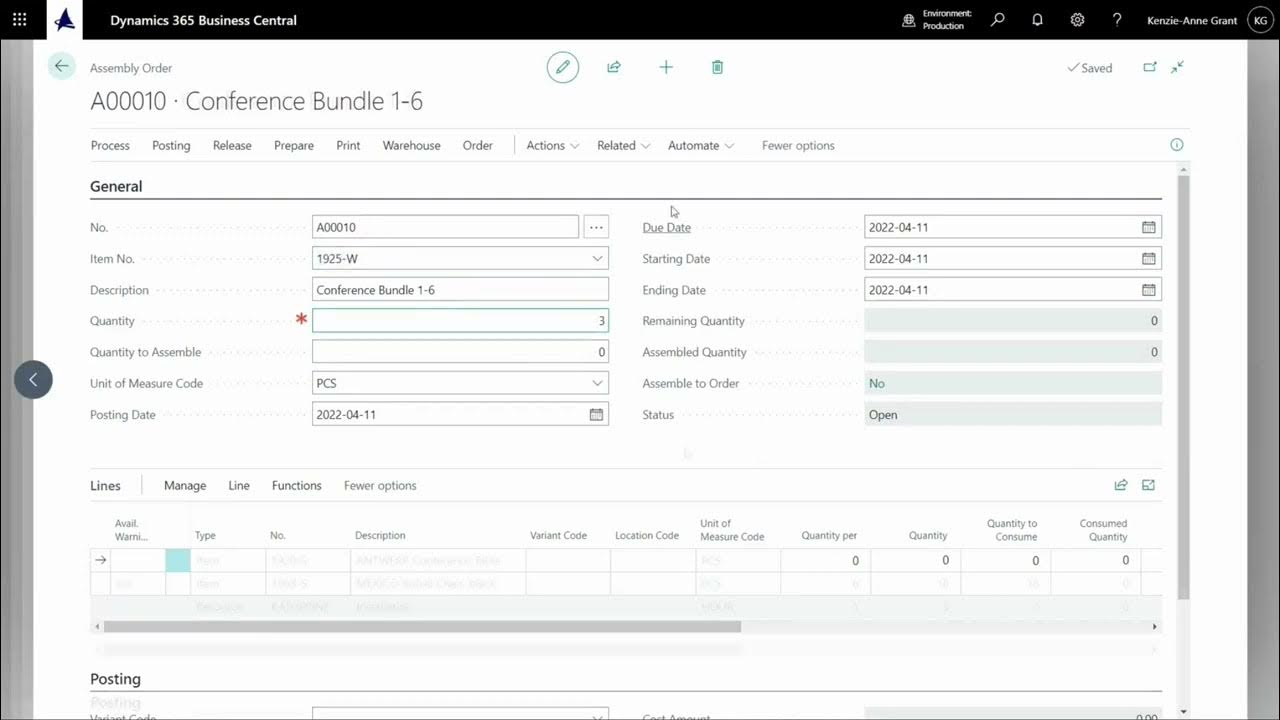Image resolution: width=1280 pixels, height=720 pixels.
Task: Click the Variant Code column header
Action: tap(558, 535)
